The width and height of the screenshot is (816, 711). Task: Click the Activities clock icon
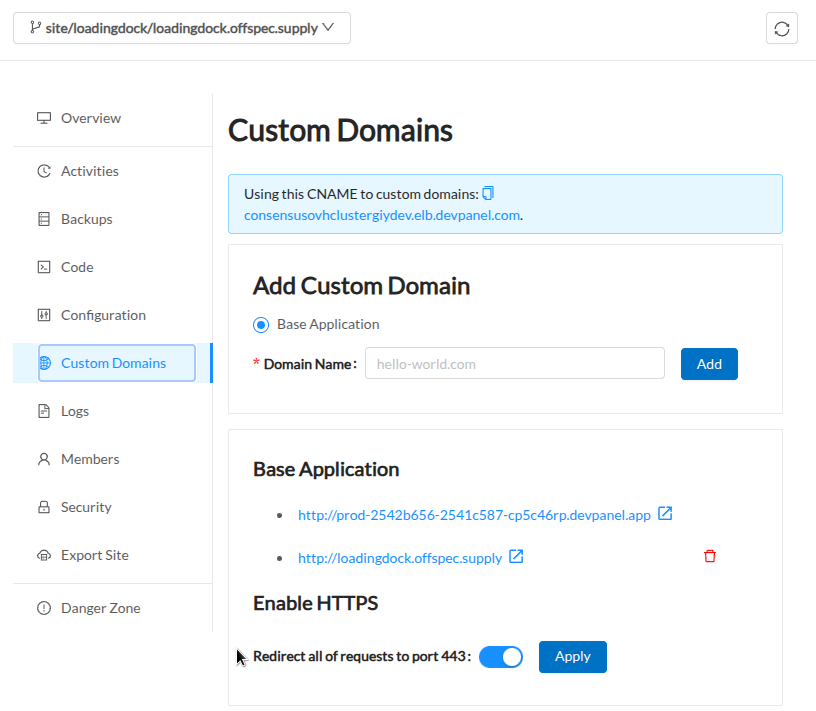coord(44,171)
